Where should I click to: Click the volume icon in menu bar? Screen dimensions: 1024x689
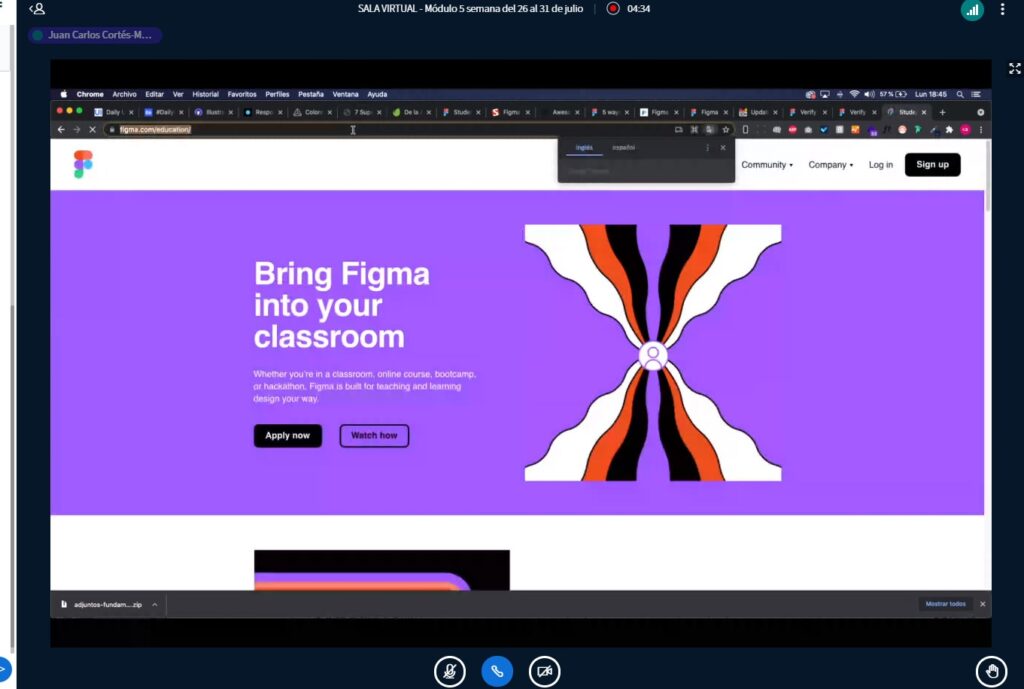[869, 94]
